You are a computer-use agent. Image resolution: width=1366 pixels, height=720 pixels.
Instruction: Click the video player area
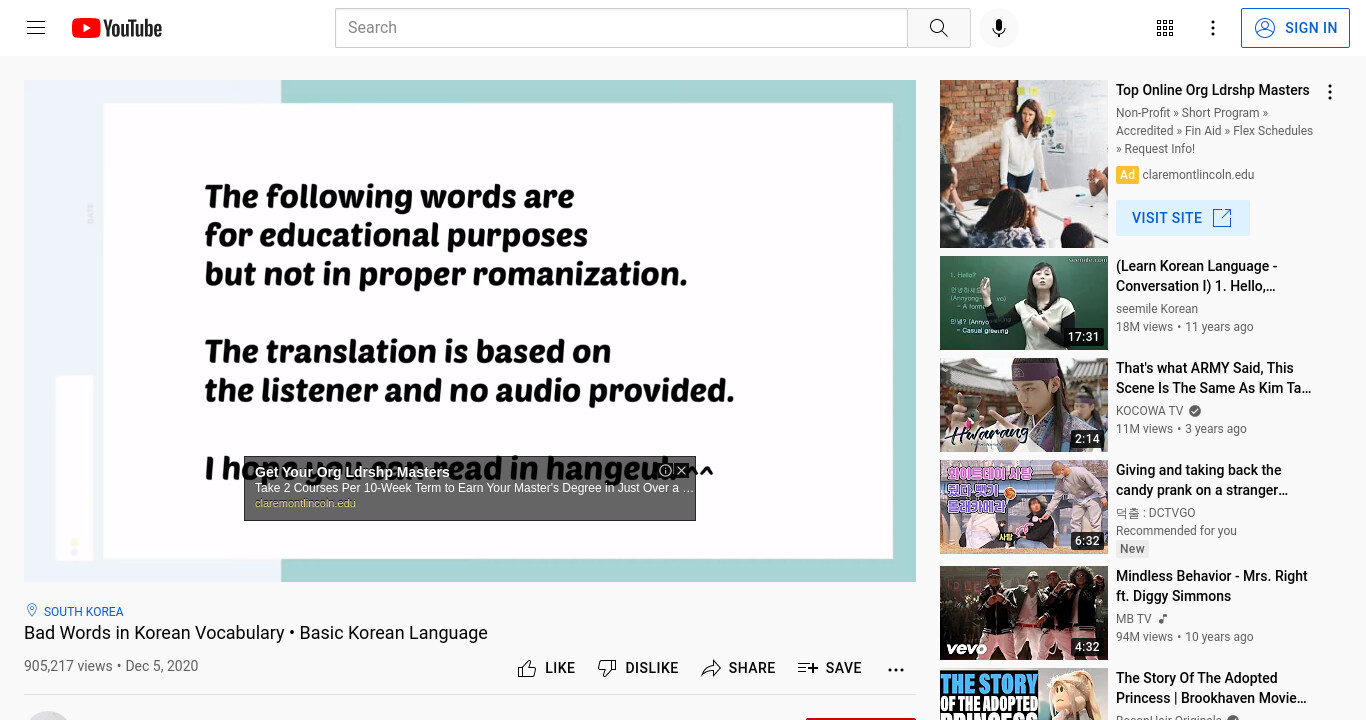tap(470, 331)
